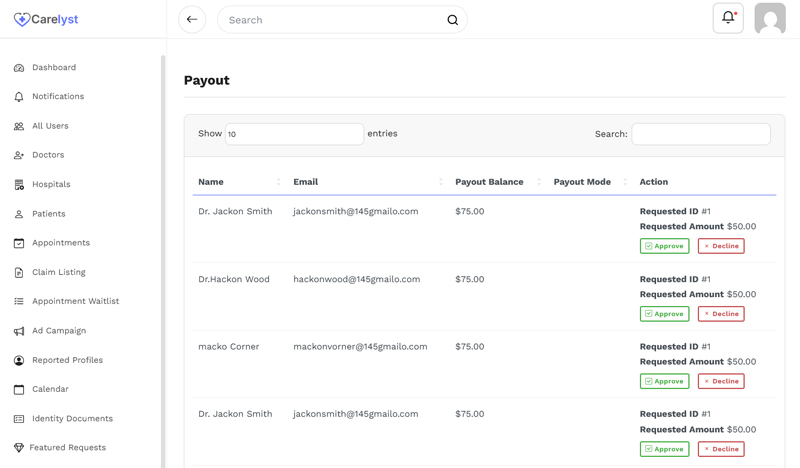Viewport: 800px width, 468px height.
Task: Click the Identity Documents card icon
Action: [x=19, y=419]
